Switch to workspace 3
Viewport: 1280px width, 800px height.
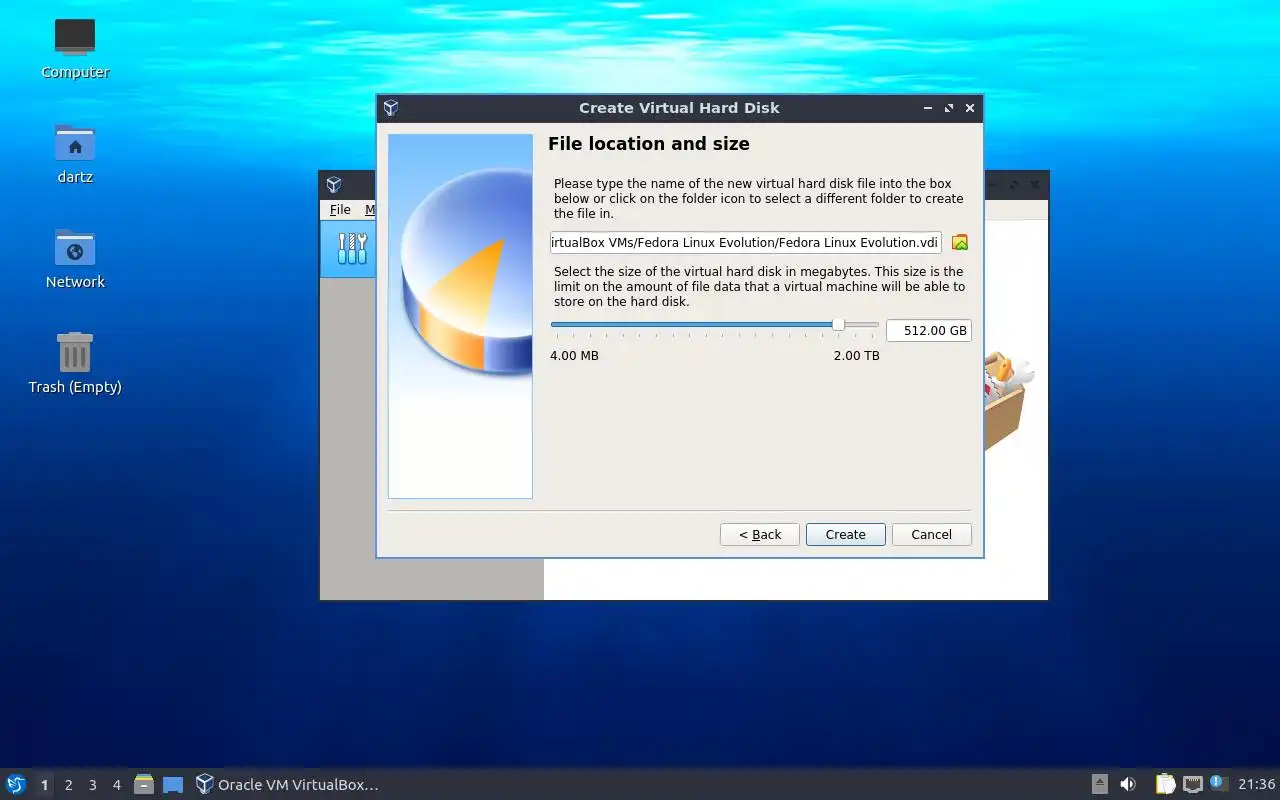pyautogui.click(x=92, y=785)
